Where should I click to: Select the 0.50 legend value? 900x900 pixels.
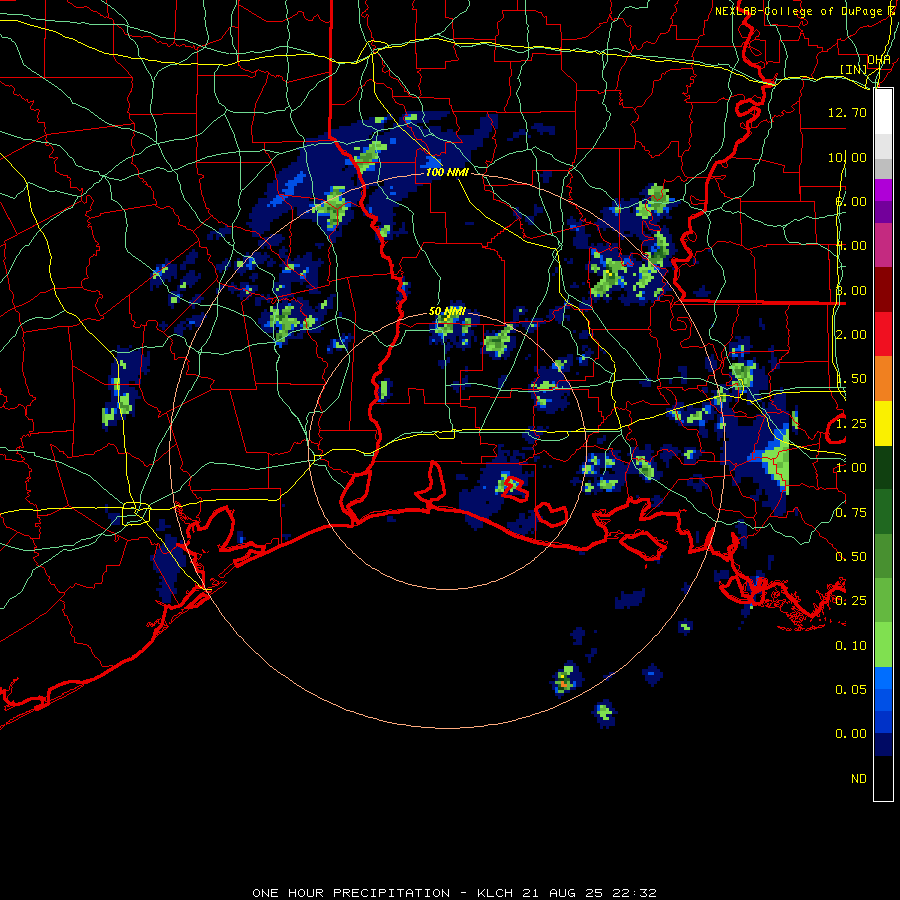tap(851, 557)
